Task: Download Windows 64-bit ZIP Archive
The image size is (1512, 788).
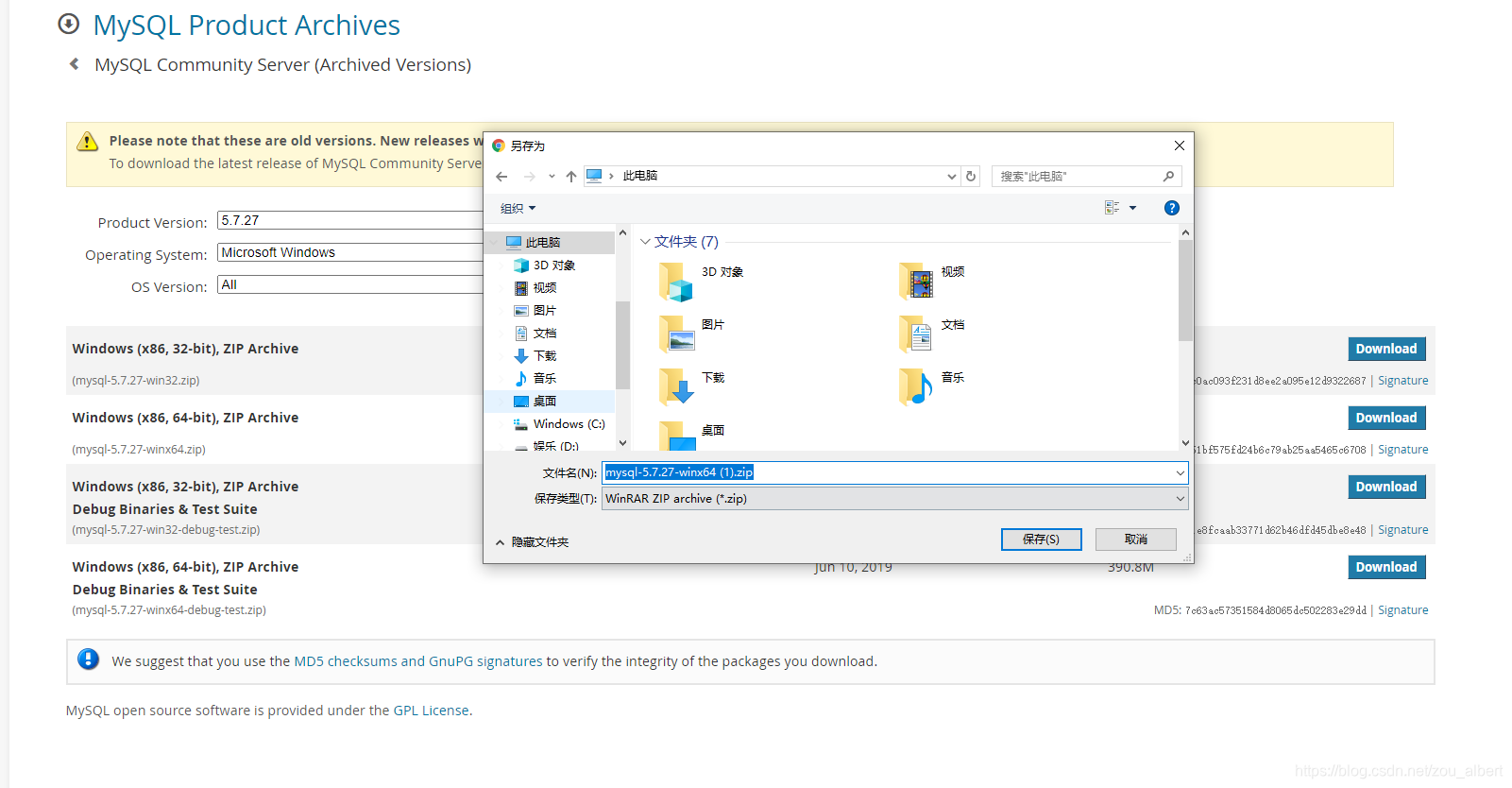Action: pos(1386,418)
